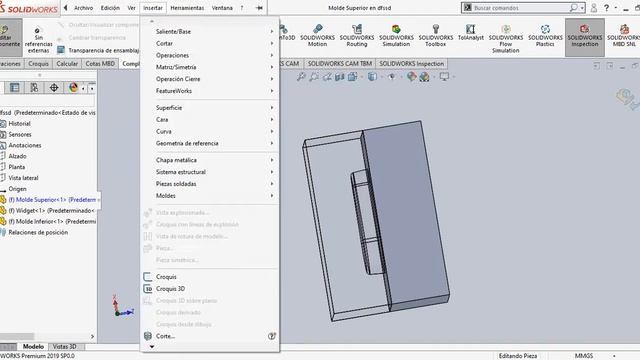Expand Chapa metálica submenu
This screenshot has height=360, width=640.
pos(210,160)
